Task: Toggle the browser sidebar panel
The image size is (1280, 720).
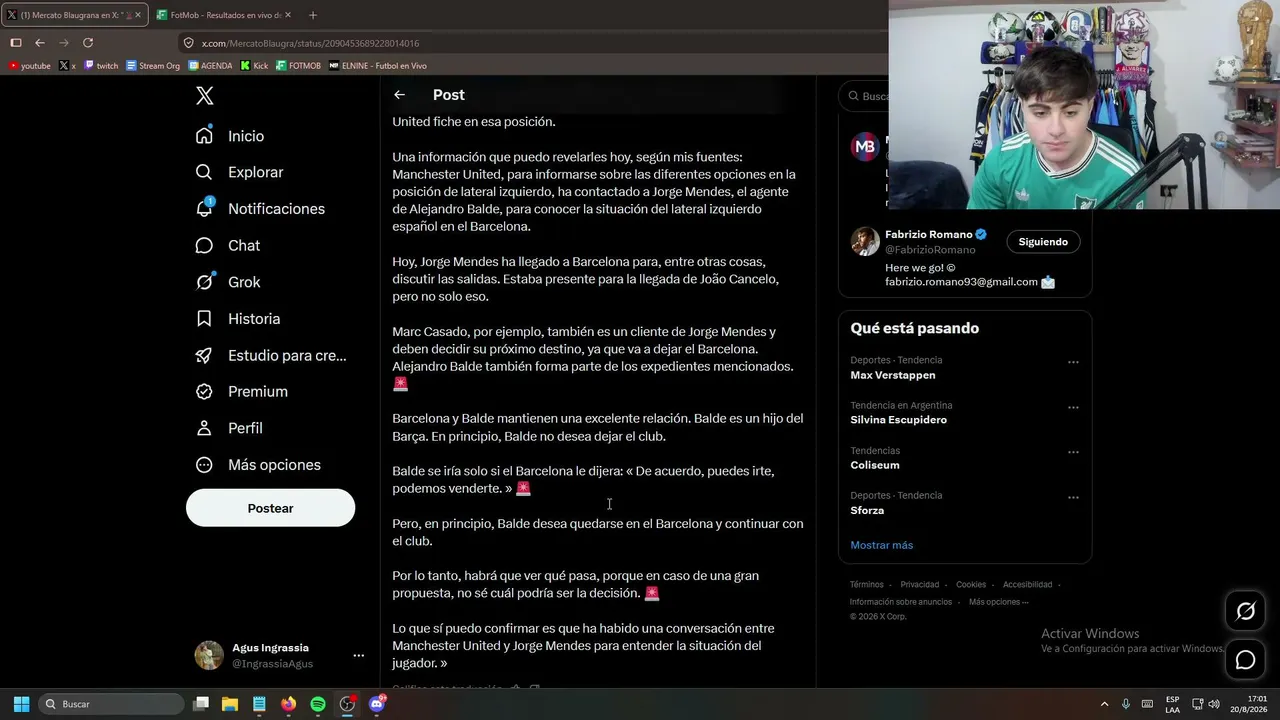Action: pyautogui.click(x=16, y=43)
